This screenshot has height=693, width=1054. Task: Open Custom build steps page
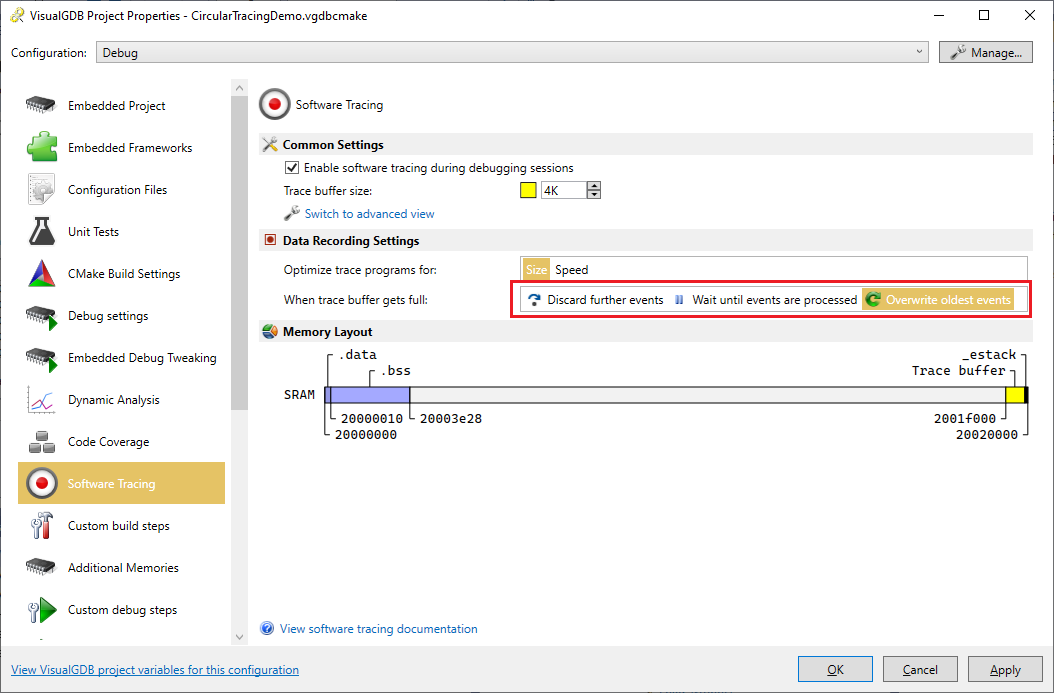coord(121,526)
